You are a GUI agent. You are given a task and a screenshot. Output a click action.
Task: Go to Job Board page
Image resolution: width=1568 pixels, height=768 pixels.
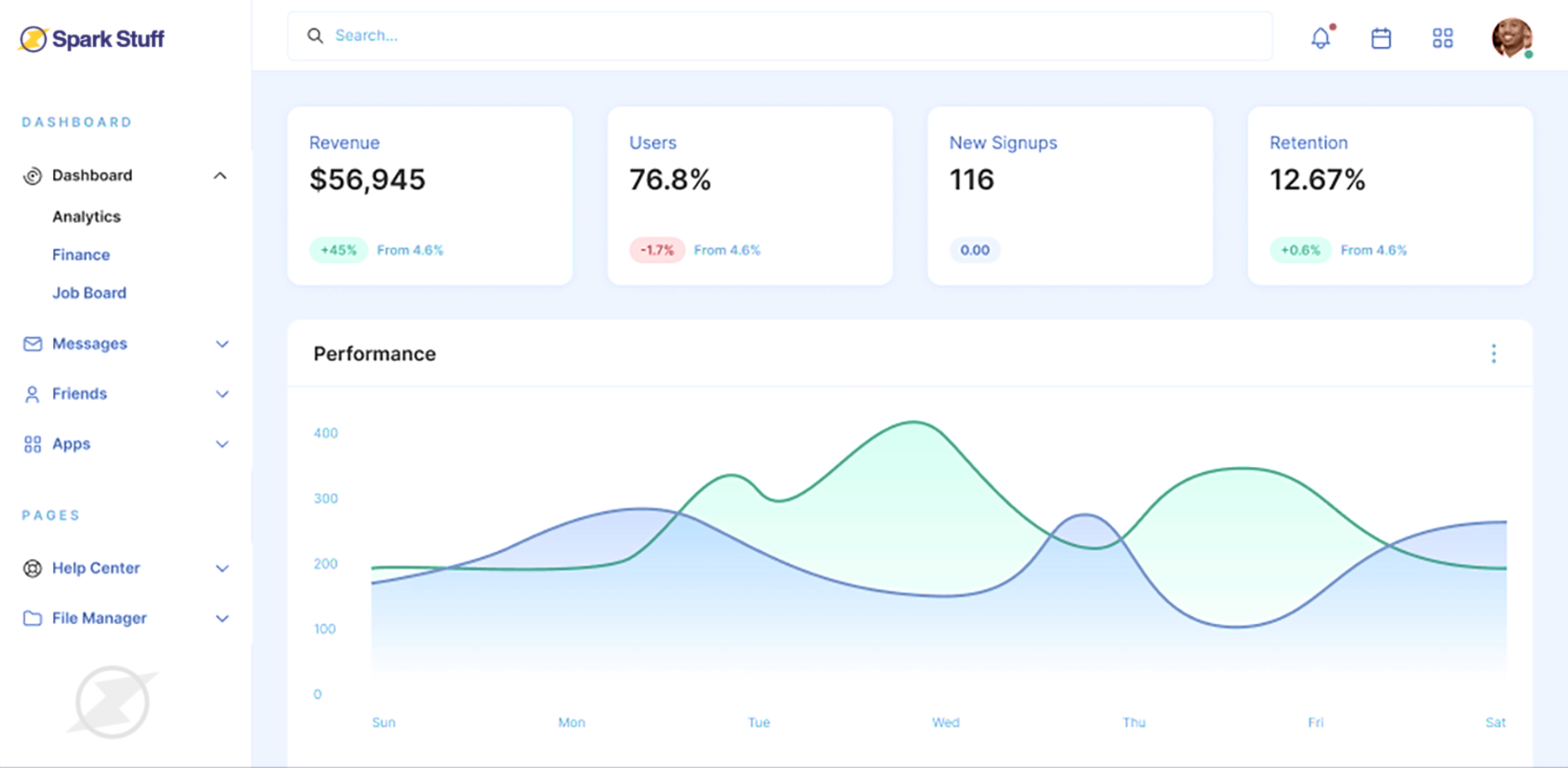point(89,293)
